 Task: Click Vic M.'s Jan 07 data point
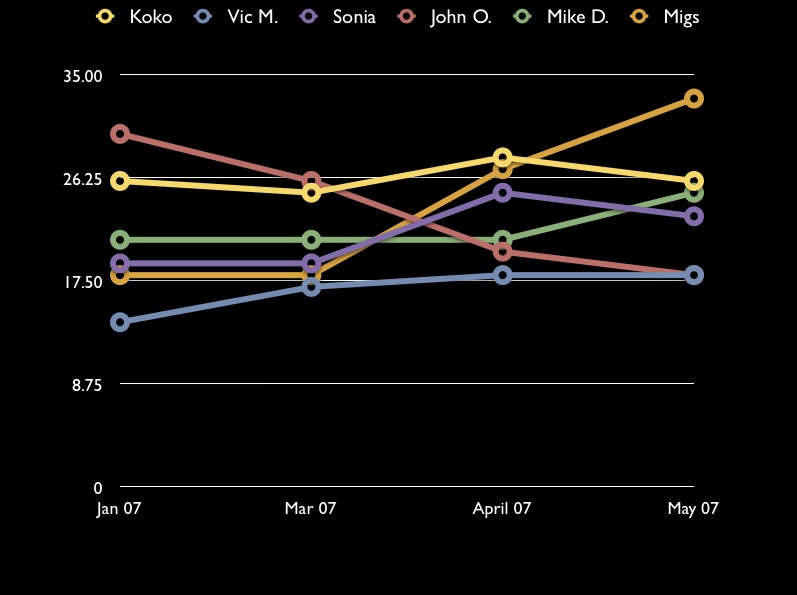120,322
